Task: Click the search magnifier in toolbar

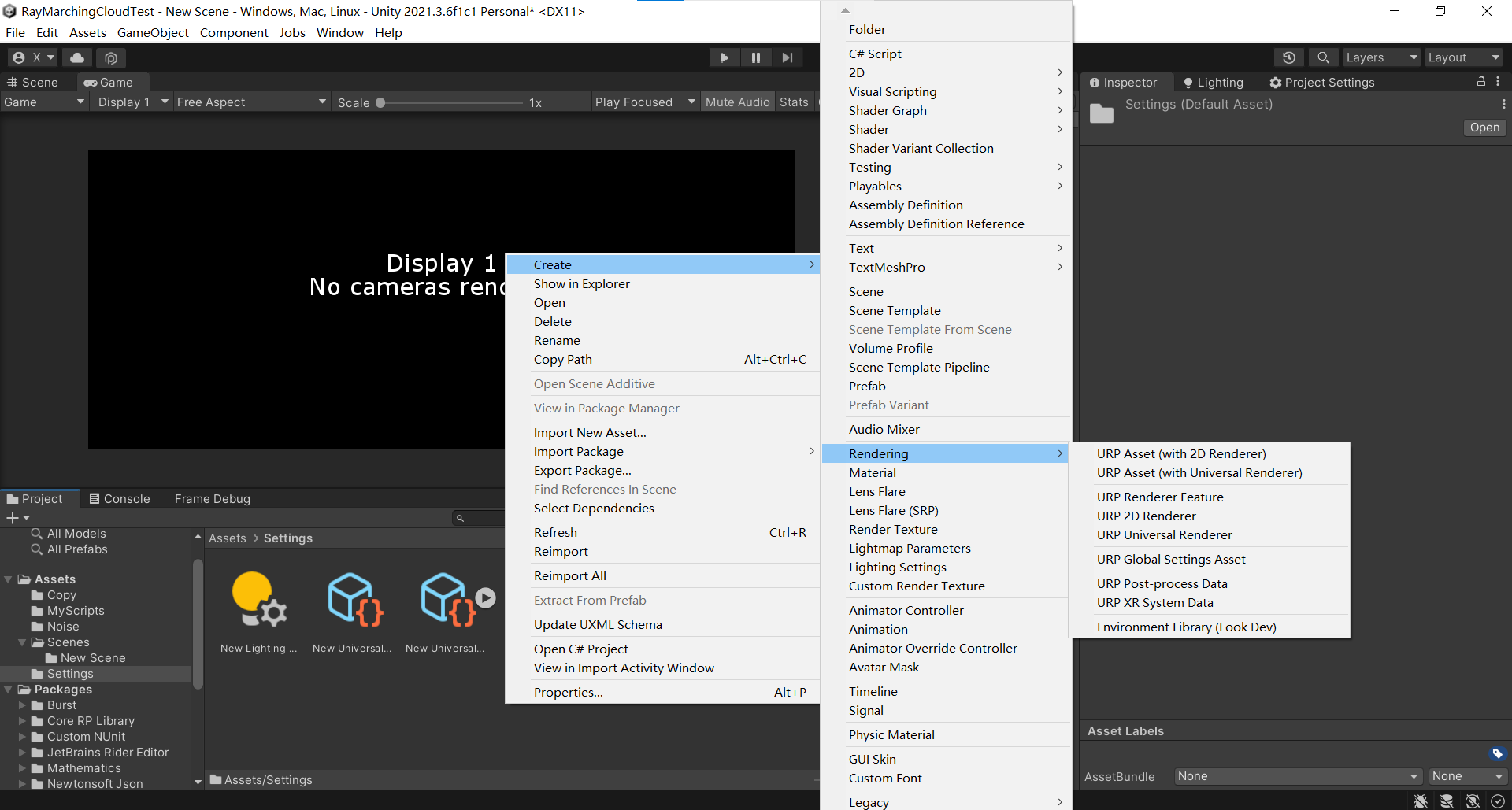Action: tap(1323, 57)
